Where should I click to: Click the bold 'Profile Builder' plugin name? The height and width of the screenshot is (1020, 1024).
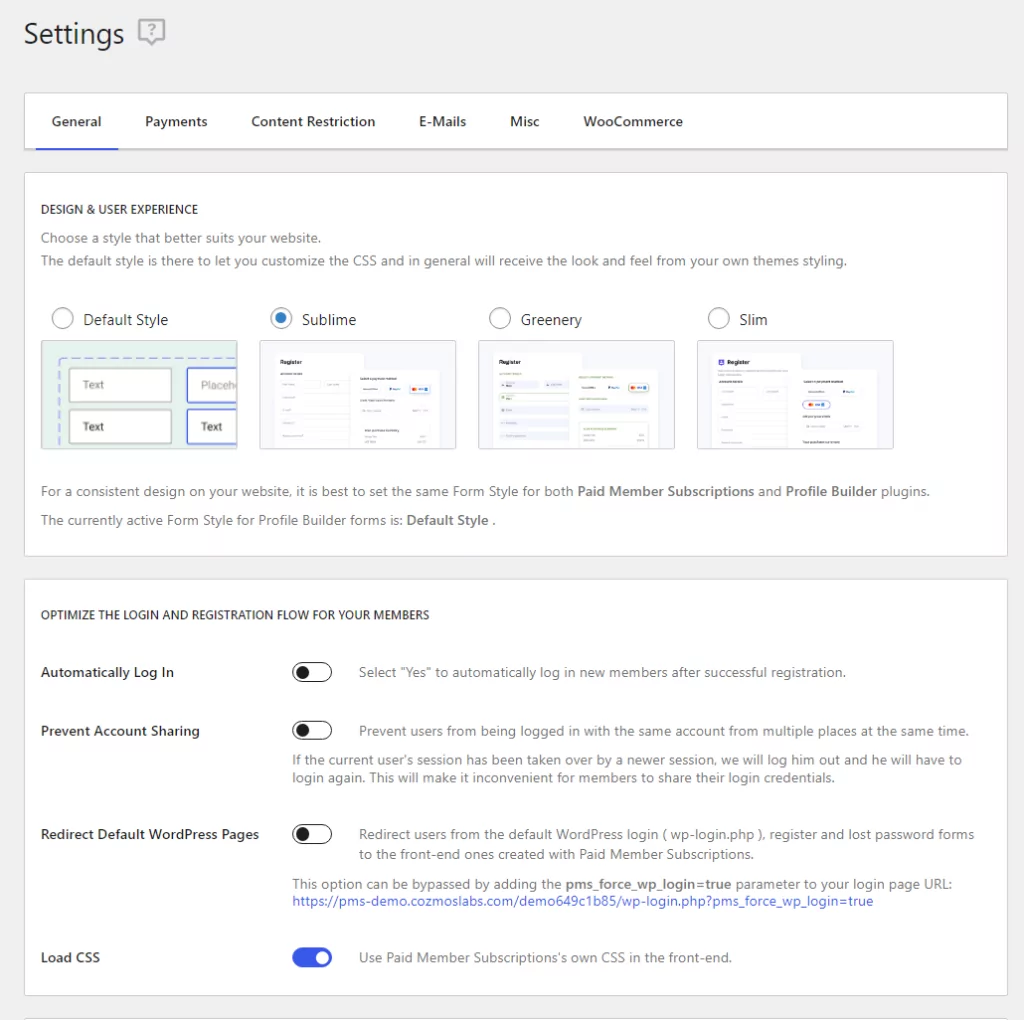click(x=831, y=491)
